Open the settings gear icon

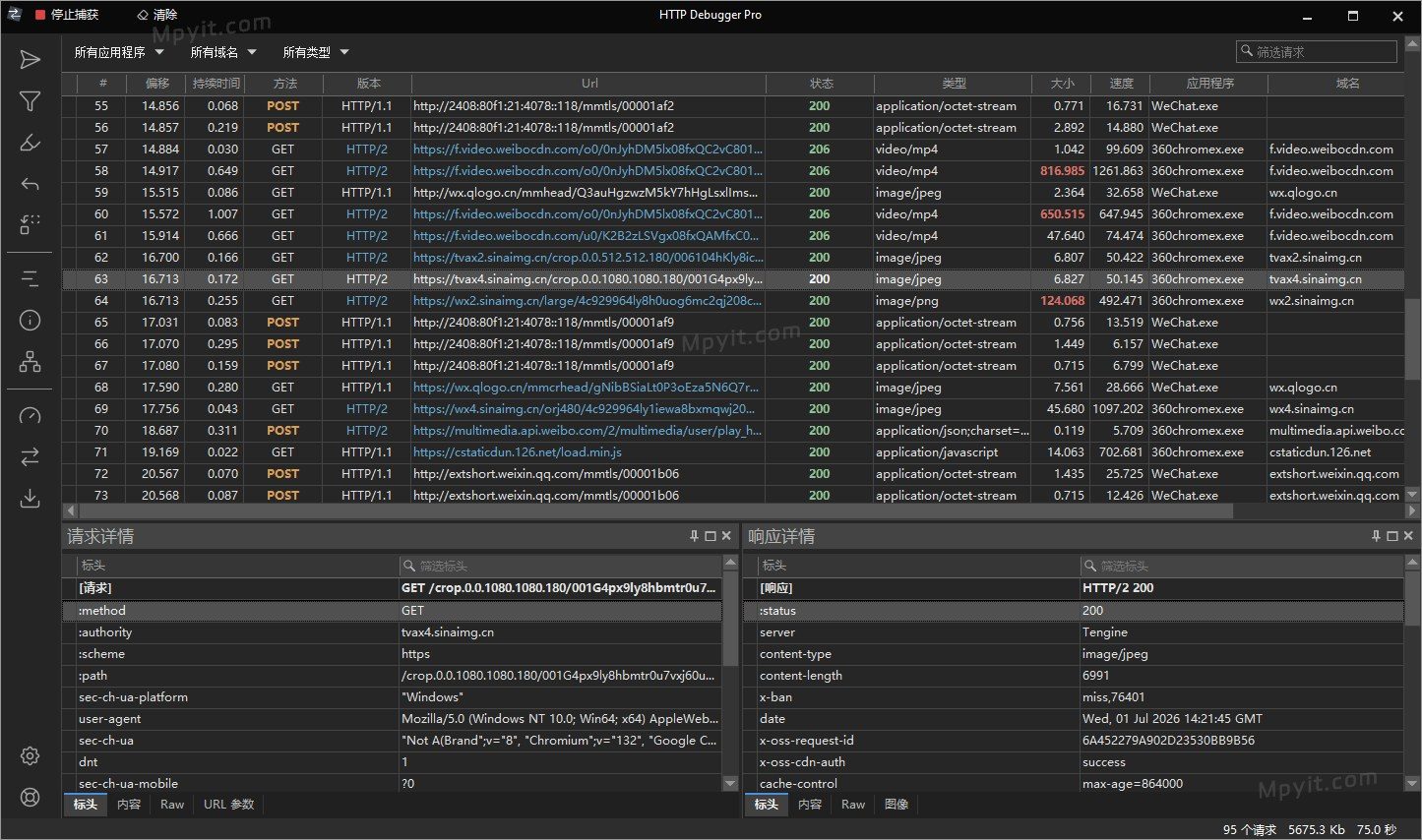coord(31,756)
